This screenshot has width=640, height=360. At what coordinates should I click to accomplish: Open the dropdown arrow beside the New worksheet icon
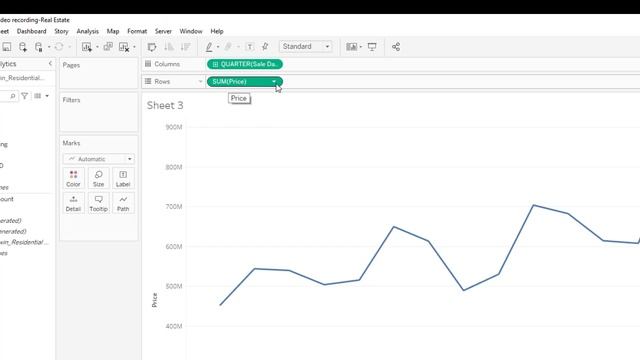tap(97, 47)
